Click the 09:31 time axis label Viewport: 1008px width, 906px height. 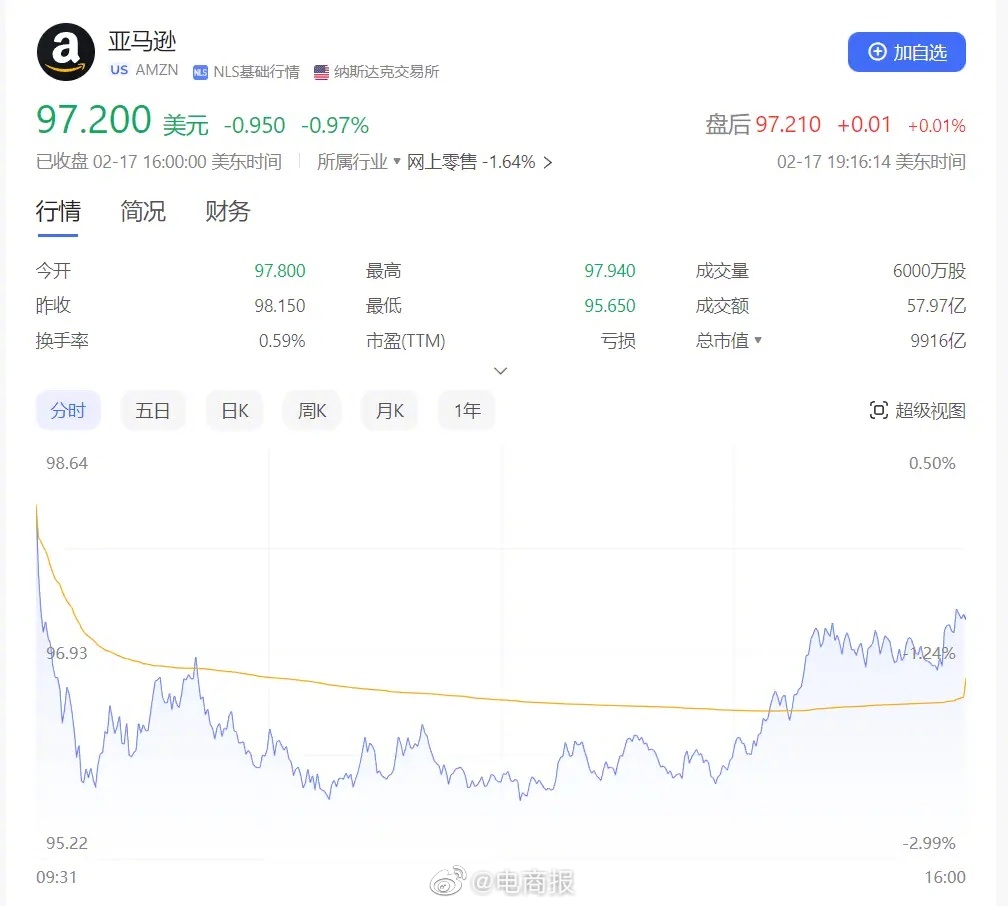tap(57, 877)
